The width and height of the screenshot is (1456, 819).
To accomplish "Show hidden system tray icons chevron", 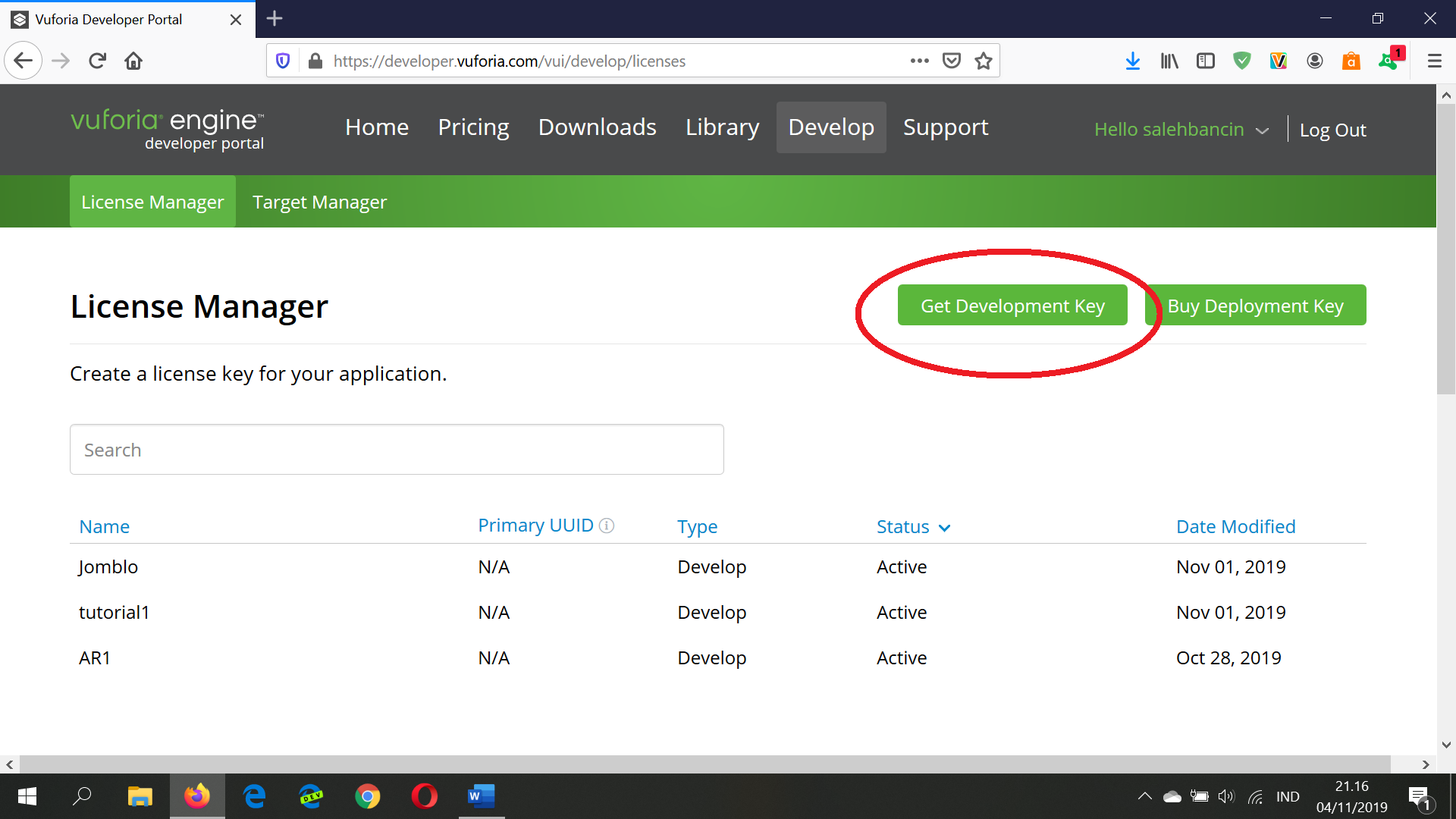I will pos(1145,796).
